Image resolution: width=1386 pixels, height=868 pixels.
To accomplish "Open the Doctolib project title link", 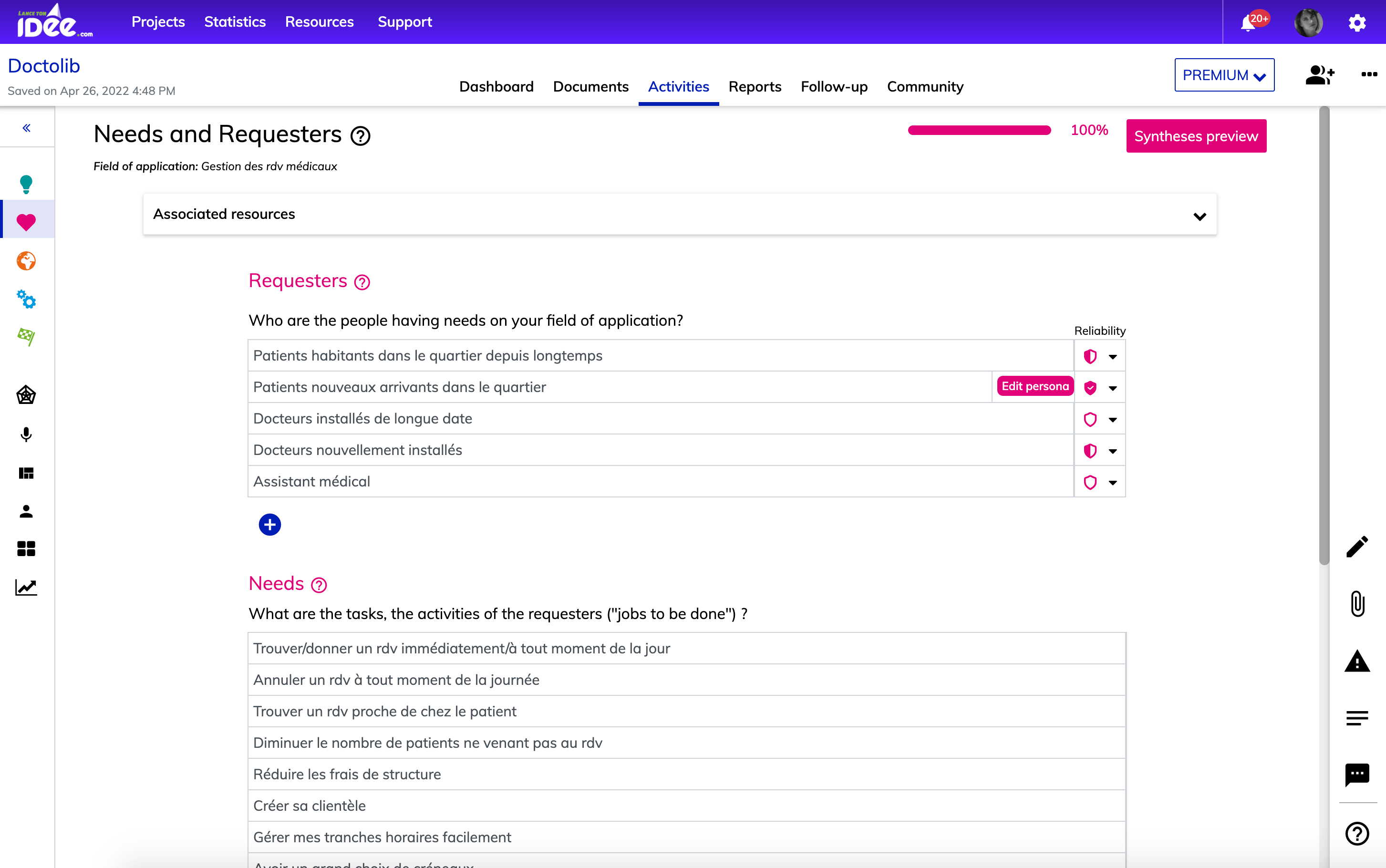I will point(43,66).
